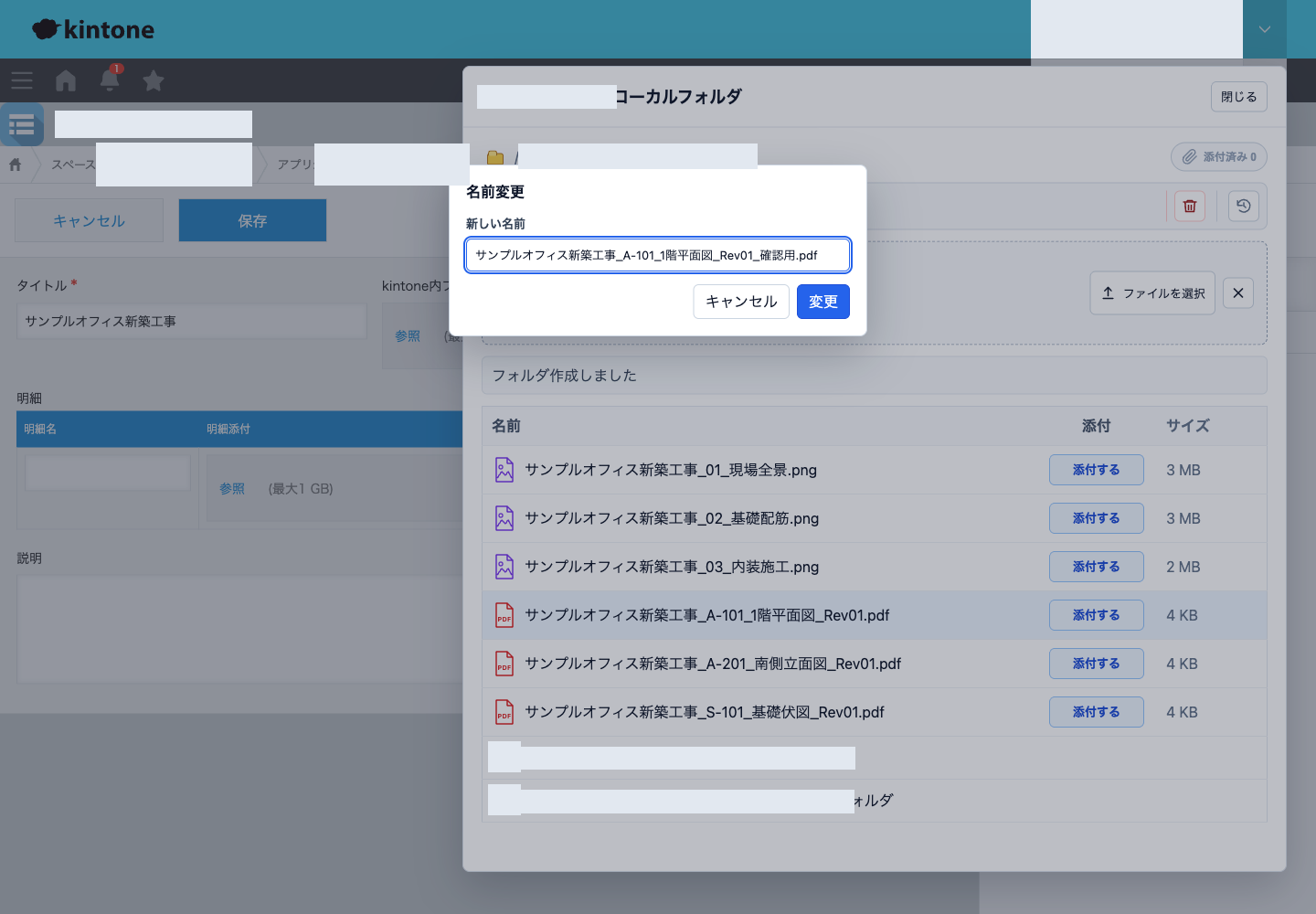Click image icon of 02_基礎配筋.png
The image size is (1316, 914).
pos(504,518)
